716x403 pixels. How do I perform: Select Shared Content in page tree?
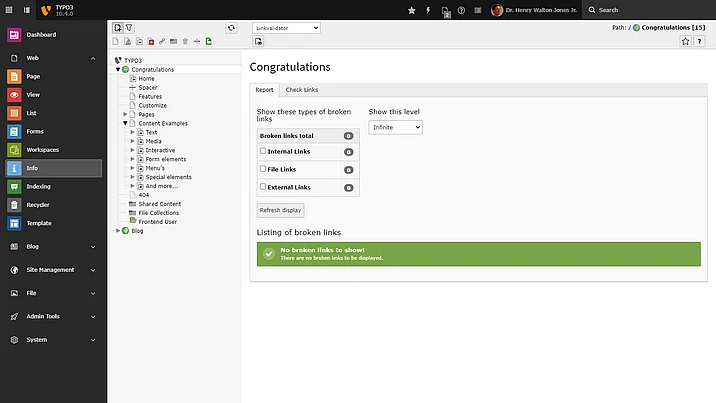(159, 203)
